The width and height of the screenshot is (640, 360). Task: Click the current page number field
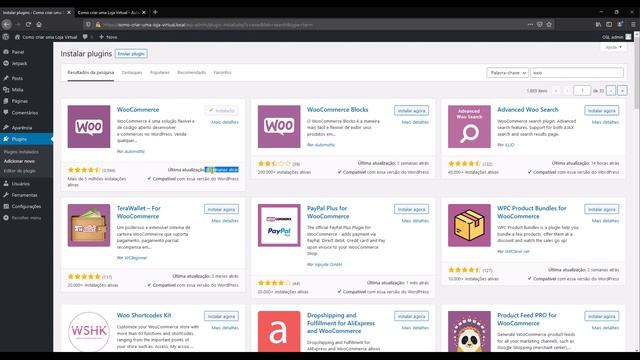pyautogui.click(x=582, y=91)
